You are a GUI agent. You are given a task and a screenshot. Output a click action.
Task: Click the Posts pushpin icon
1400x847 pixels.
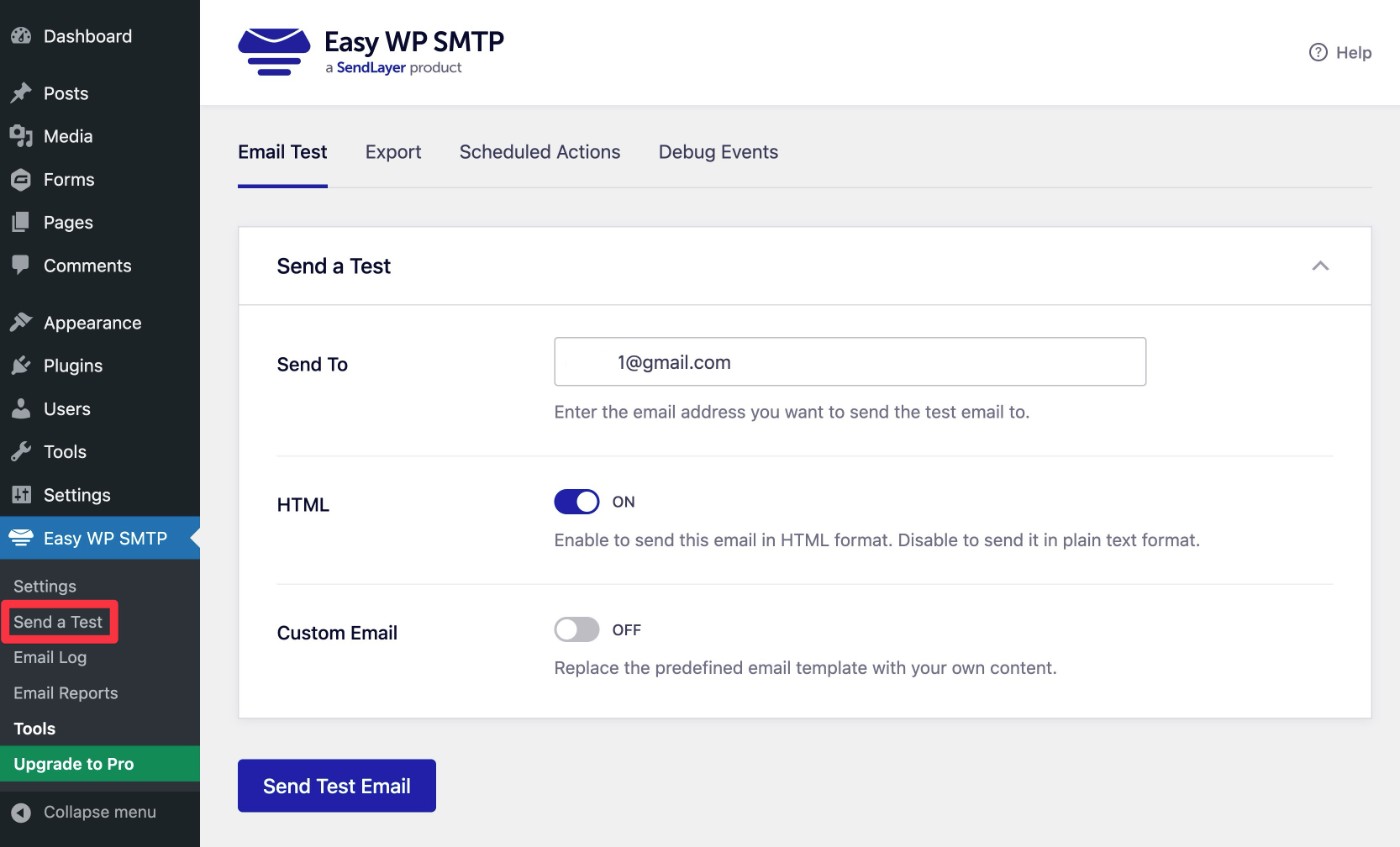tap(21, 93)
